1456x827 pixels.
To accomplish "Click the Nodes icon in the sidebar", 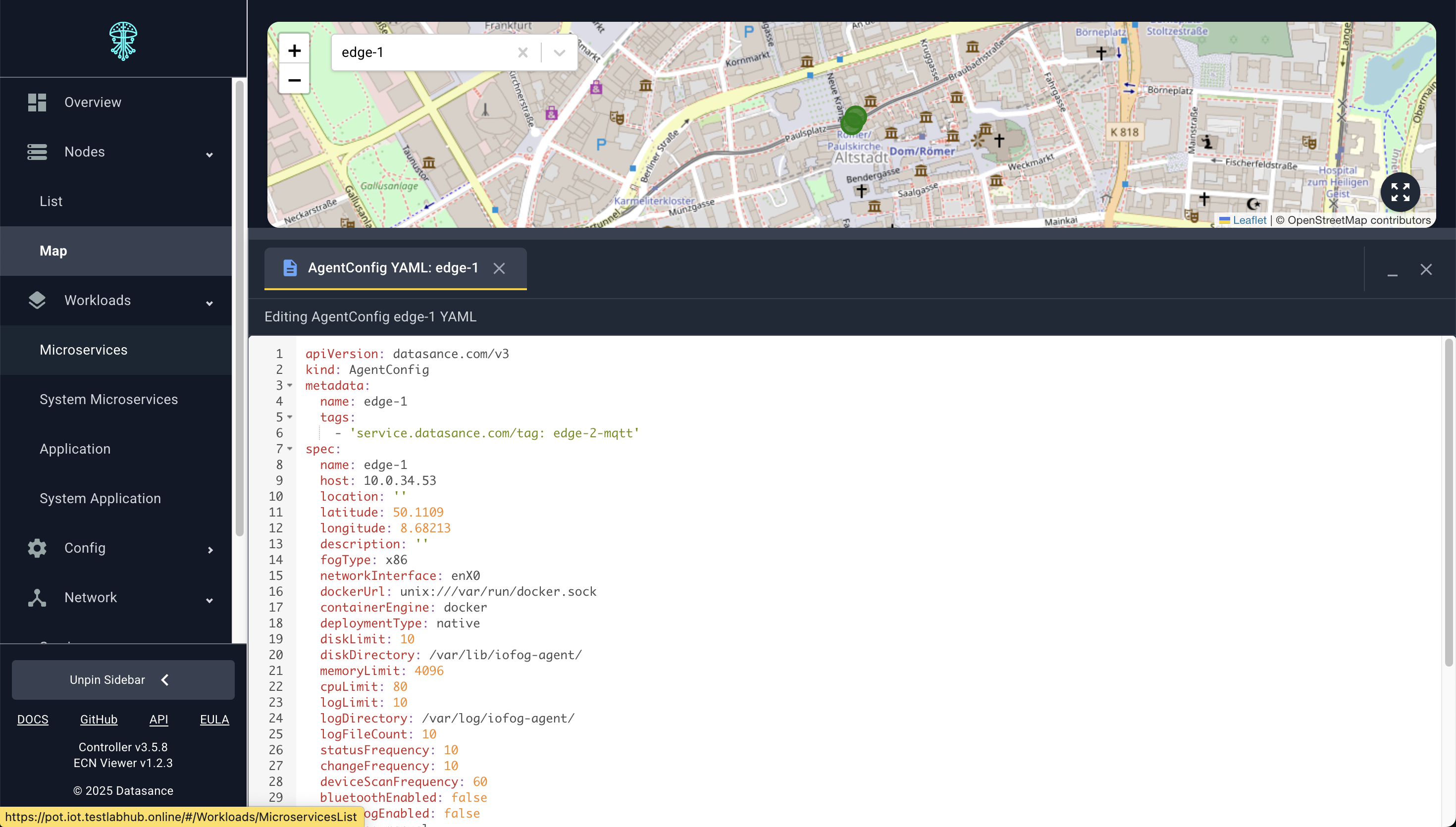I will tap(36, 152).
